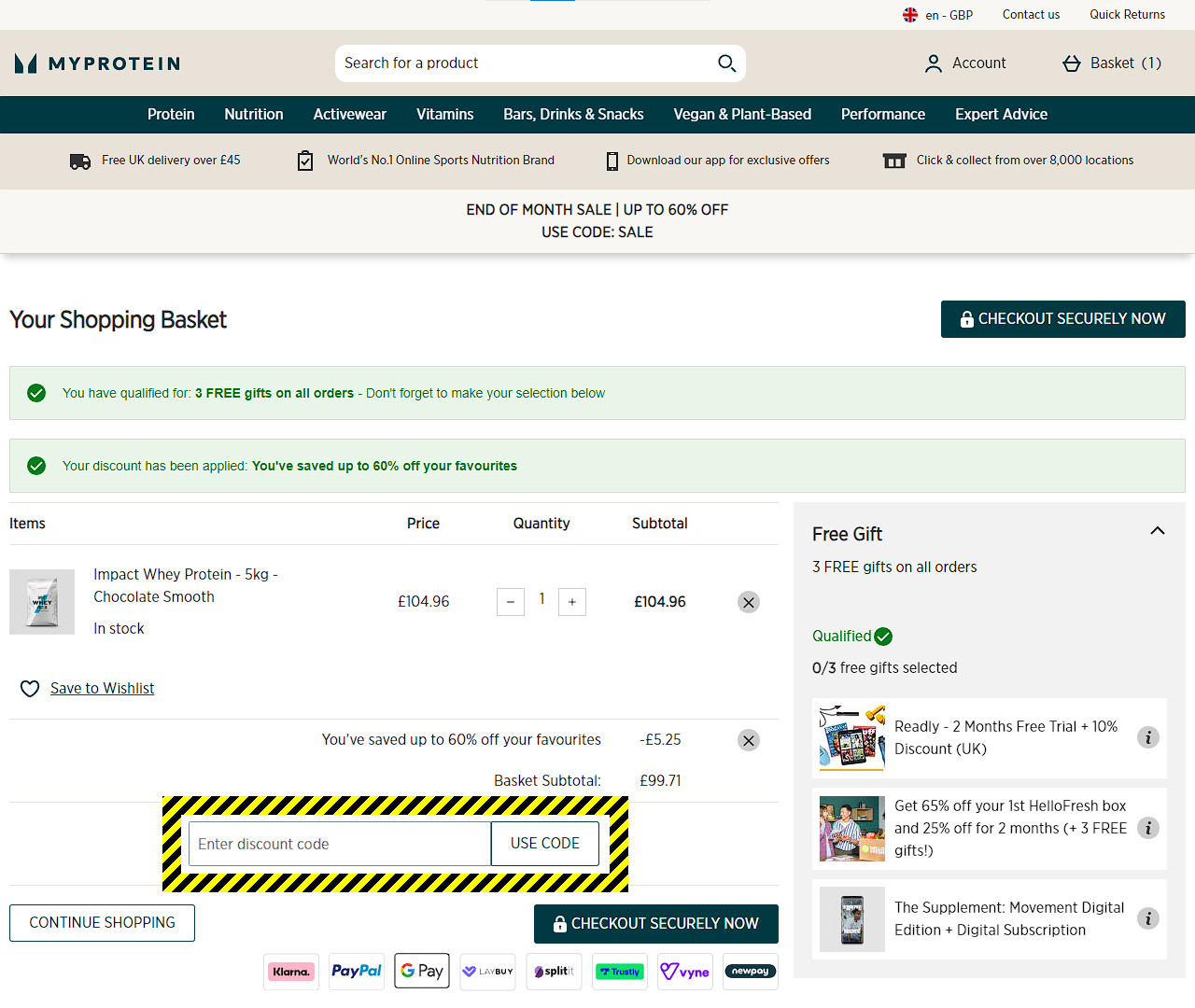Click the mobile phone app icon
Image resolution: width=1195 pixels, height=1008 pixels.
612,161
